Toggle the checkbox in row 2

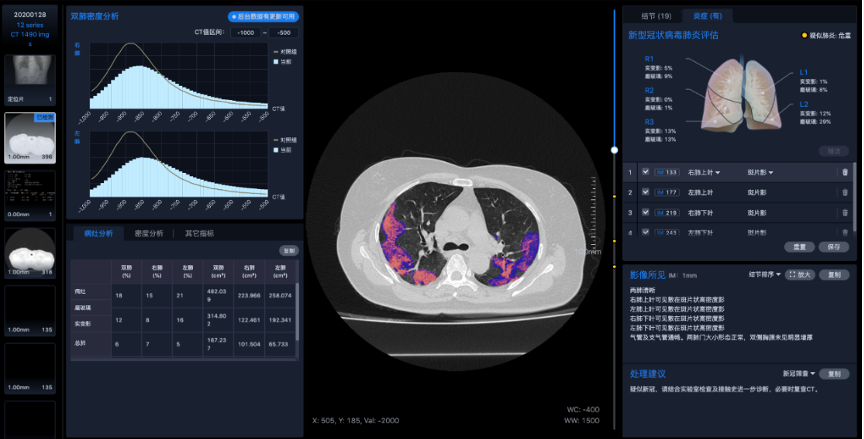tap(646, 192)
